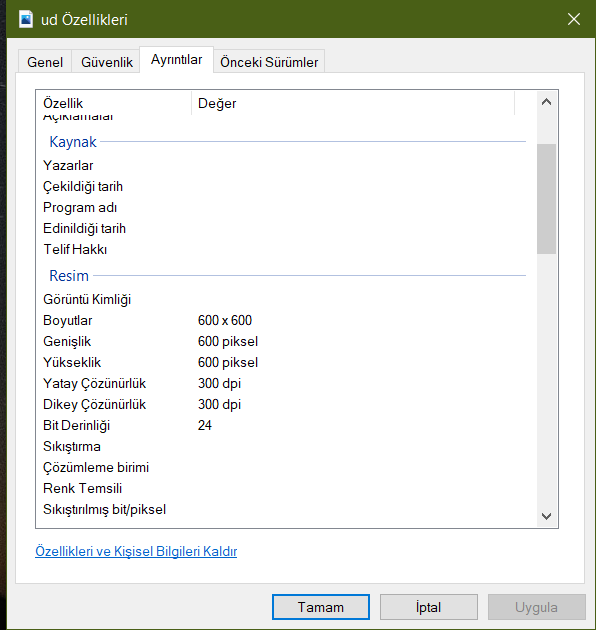Click the image file icon in title bar
Viewport: 596px width, 630px height.
coord(26,19)
